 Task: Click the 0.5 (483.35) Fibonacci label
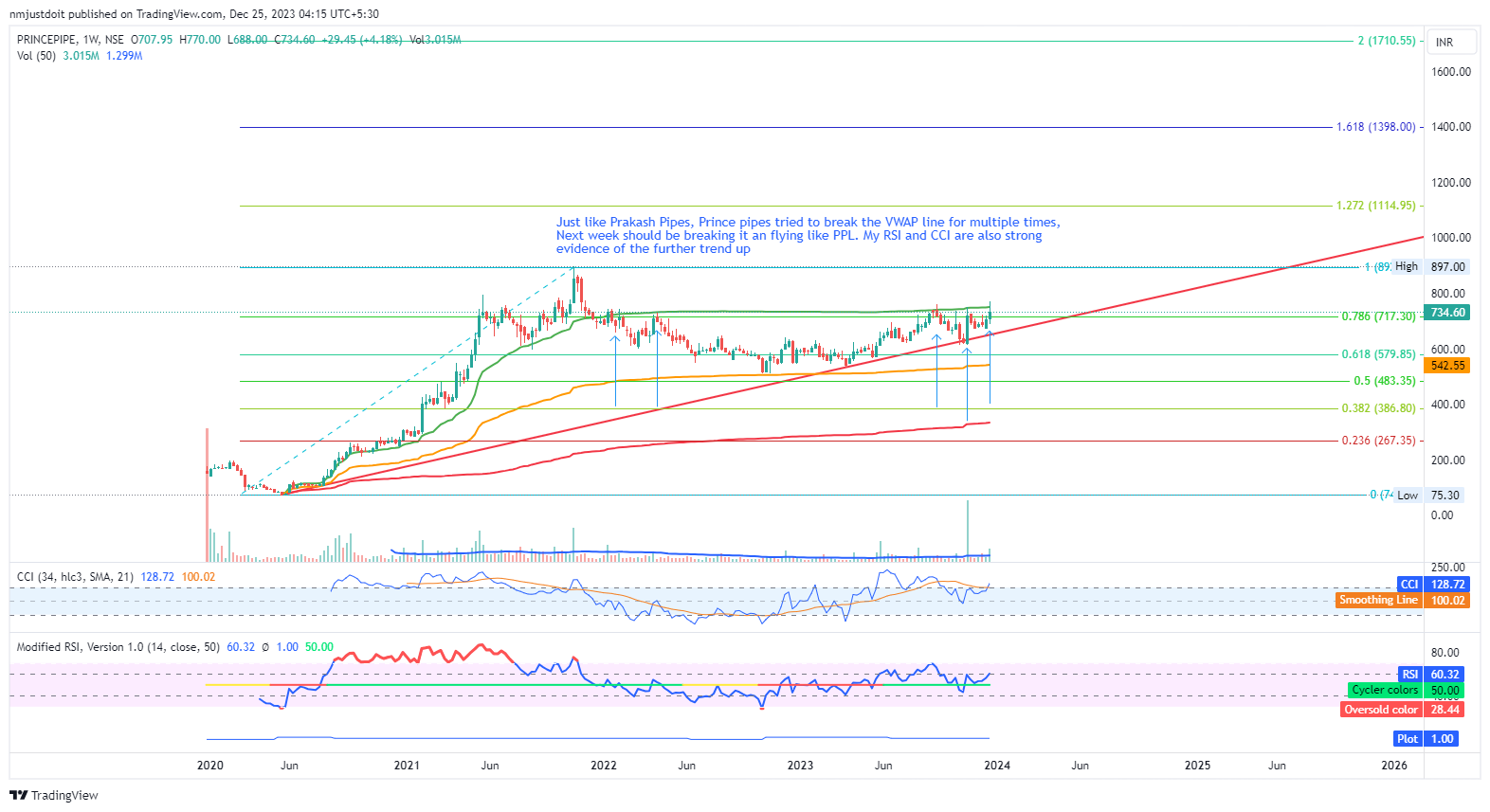pyautogui.click(x=1384, y=381)
